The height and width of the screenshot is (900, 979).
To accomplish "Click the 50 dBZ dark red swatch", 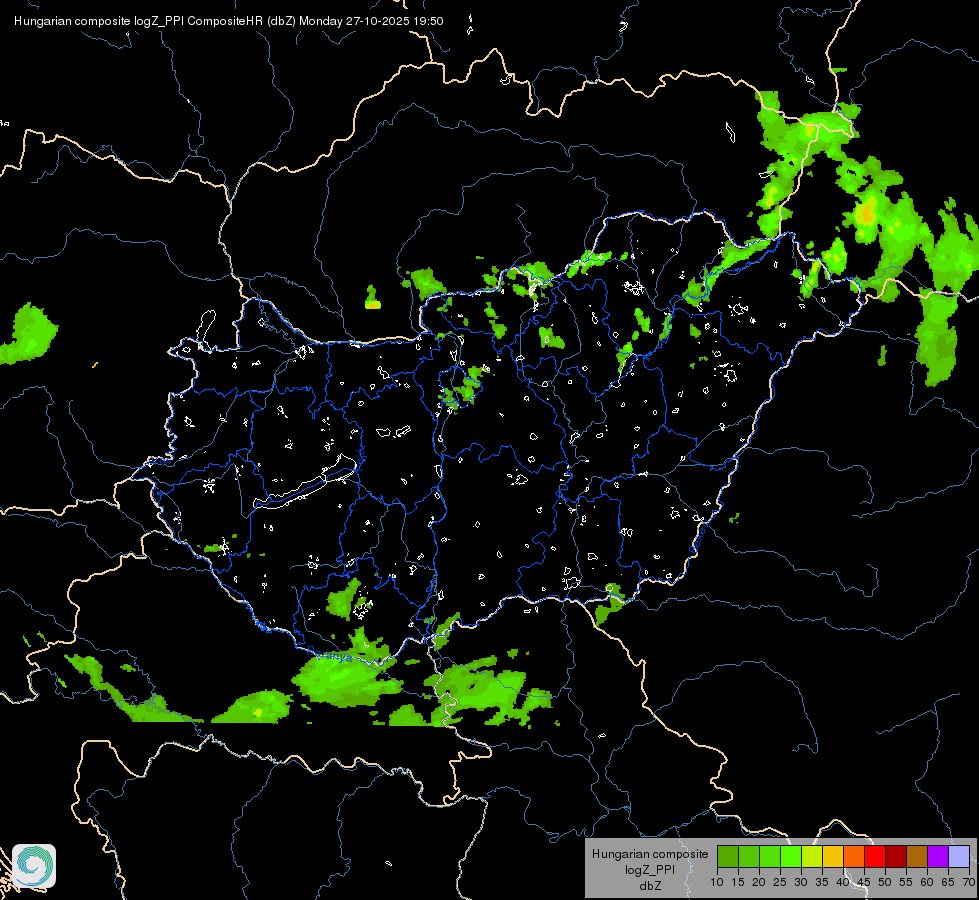I will click(x=895, y=856).
